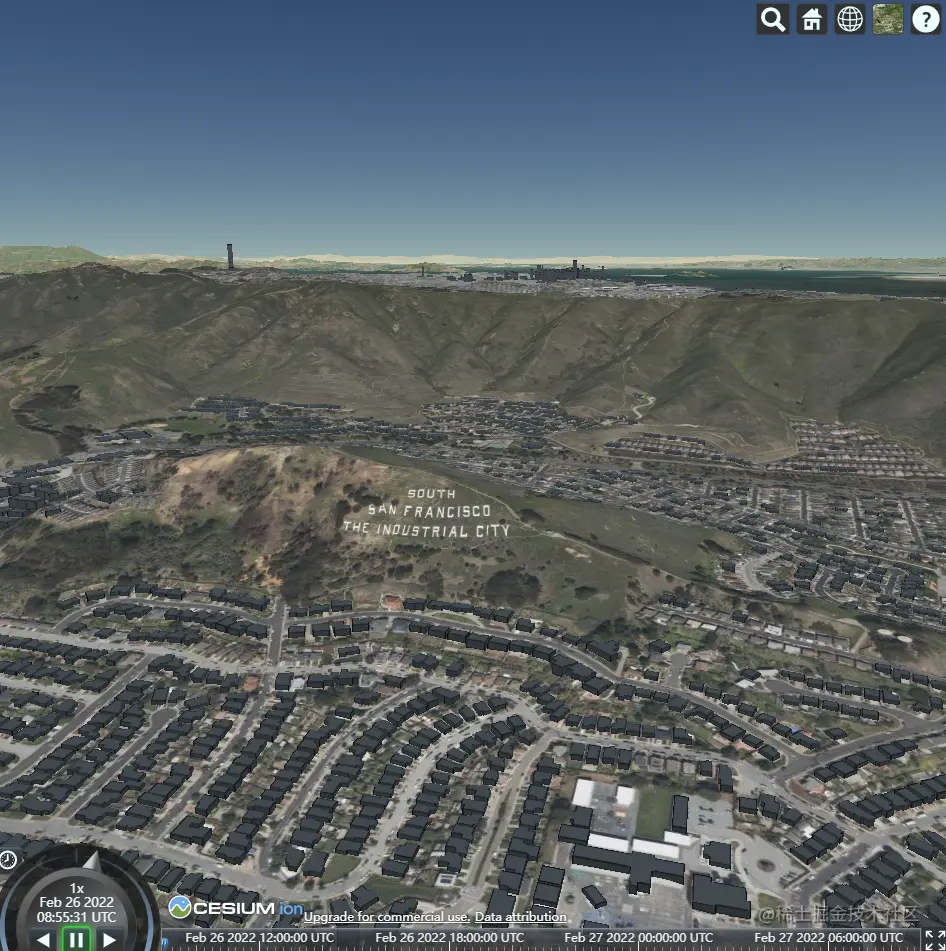The width and height of the screenshot is (946, 951).
Task: Jump timeline to Feb 26 2022 12:00:00 UTC
Action: [260, 938]
